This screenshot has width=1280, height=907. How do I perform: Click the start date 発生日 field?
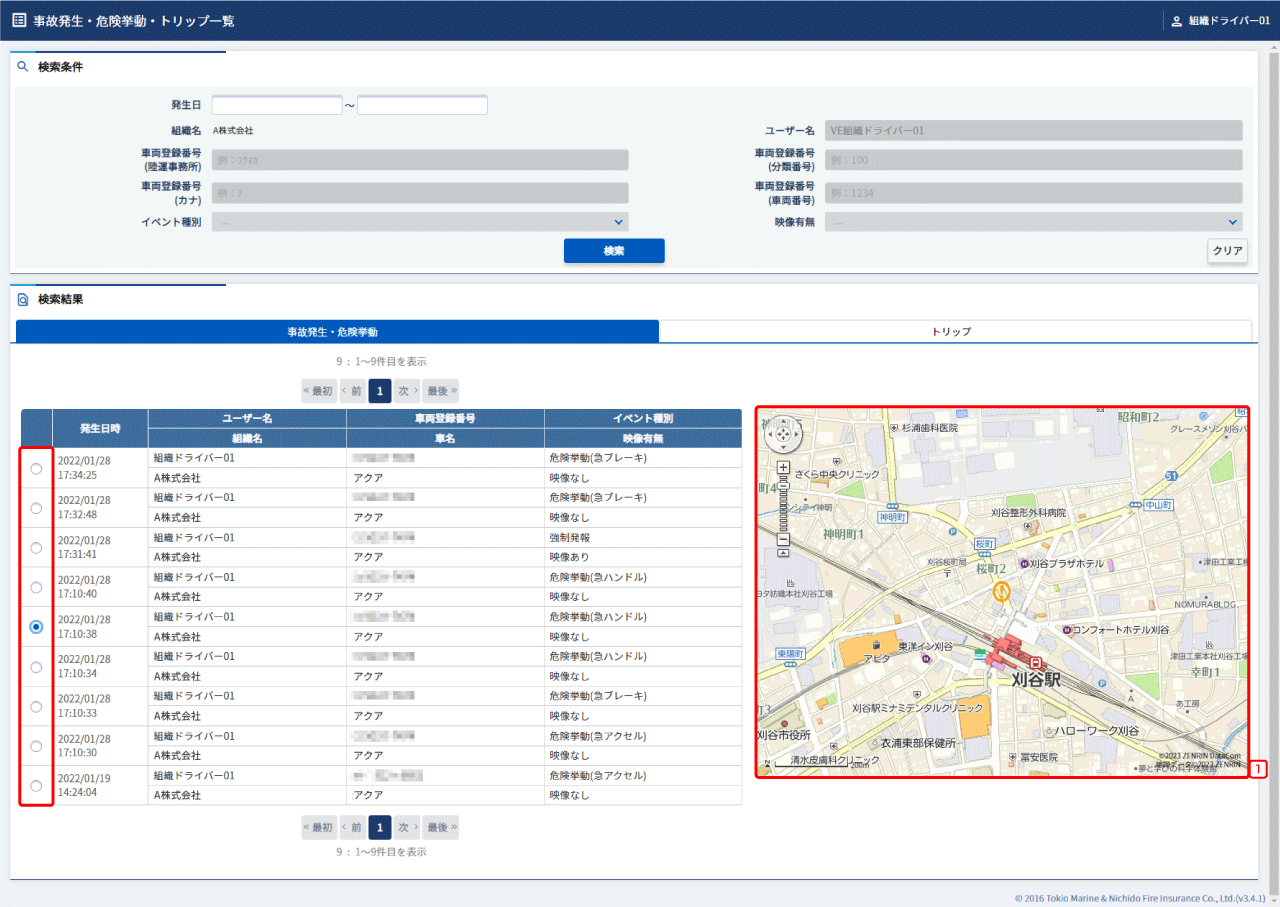pyautogui.click(x=277, y=106)
